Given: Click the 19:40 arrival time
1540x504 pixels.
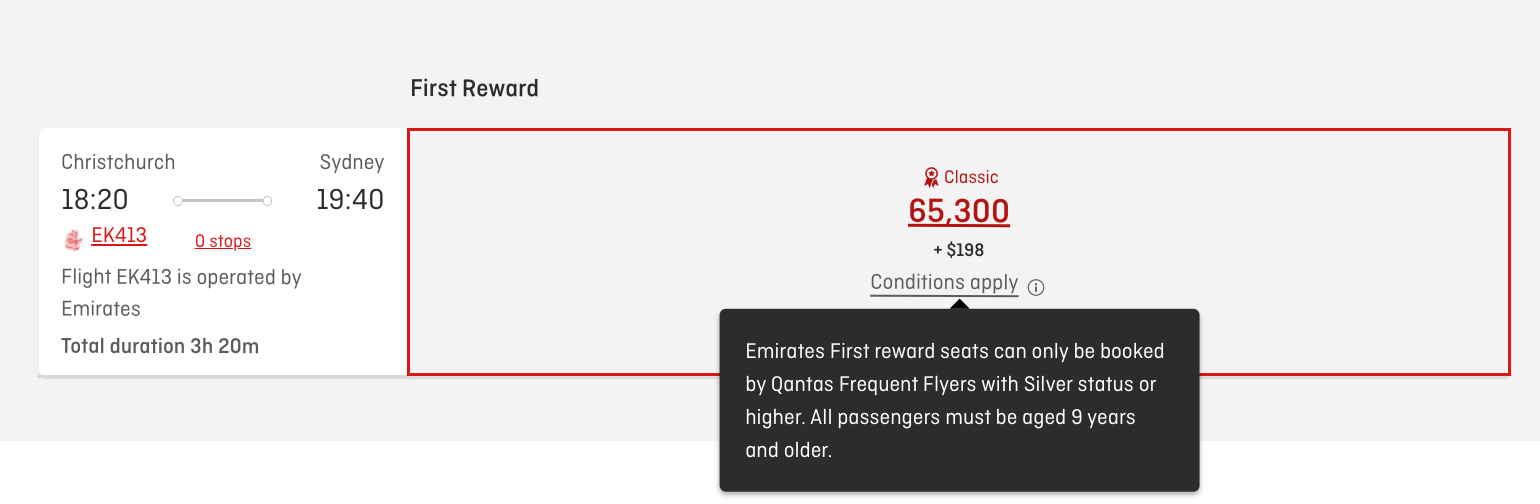Looking at the screenshot, I should 350,200.
